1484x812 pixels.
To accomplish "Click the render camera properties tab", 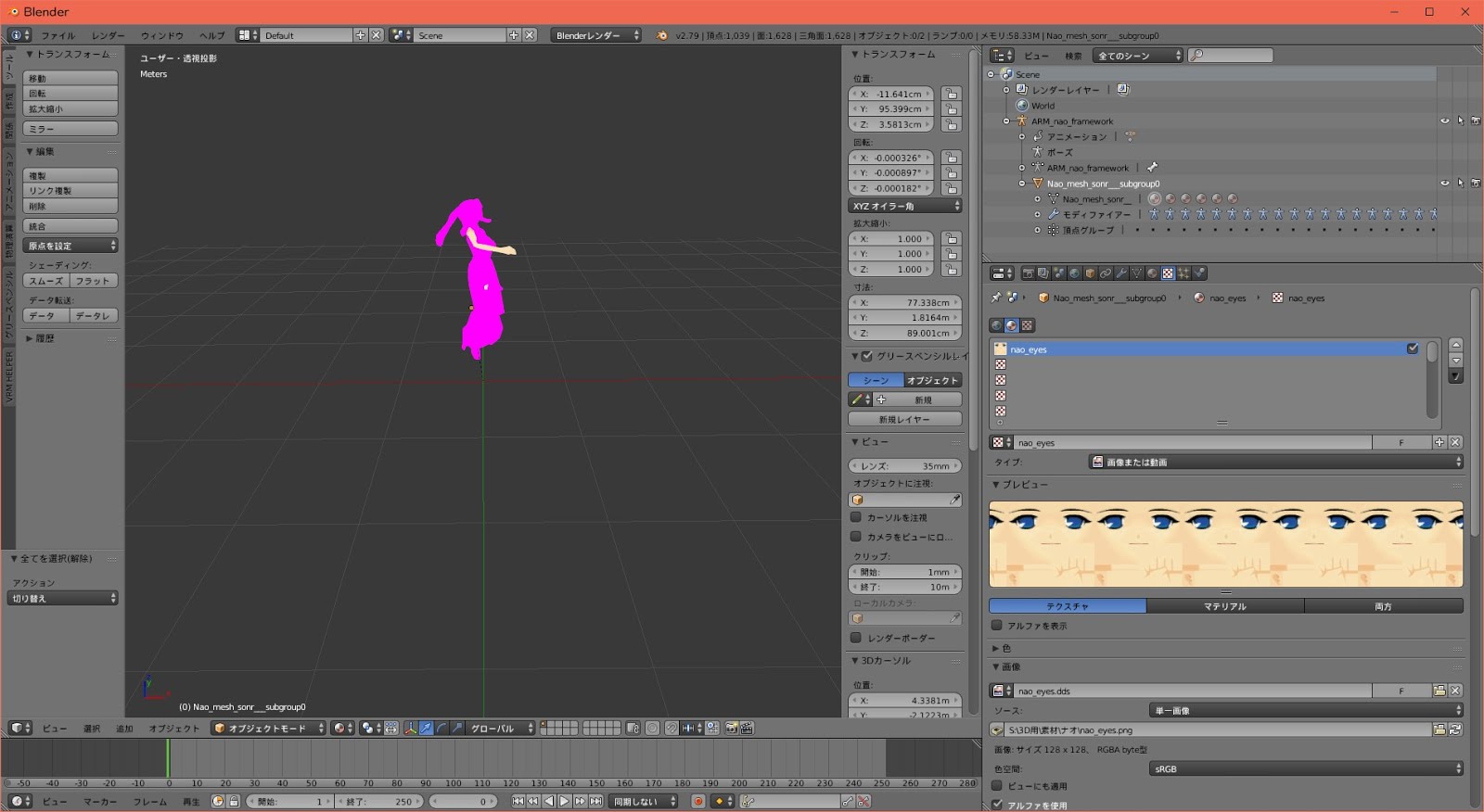I will pos(1028,273).
